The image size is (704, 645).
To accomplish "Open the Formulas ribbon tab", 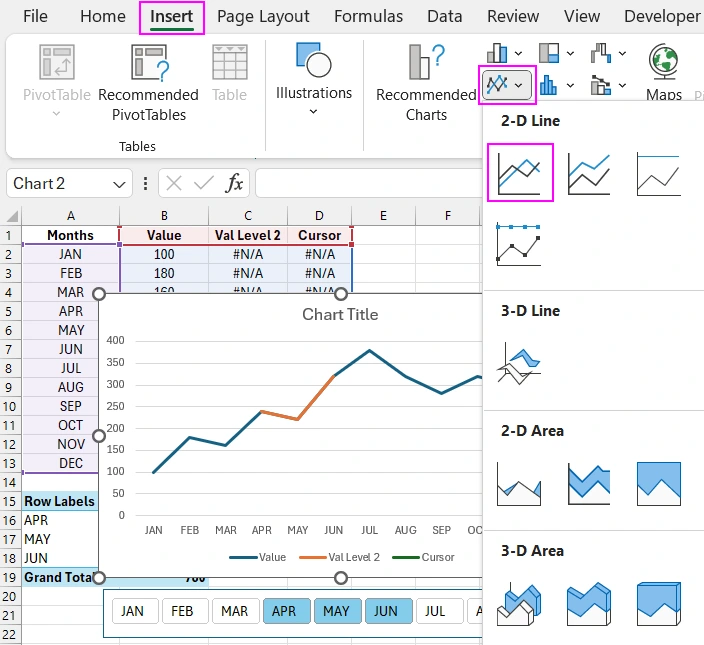I will pyautogui.click(x=368, y=17).
